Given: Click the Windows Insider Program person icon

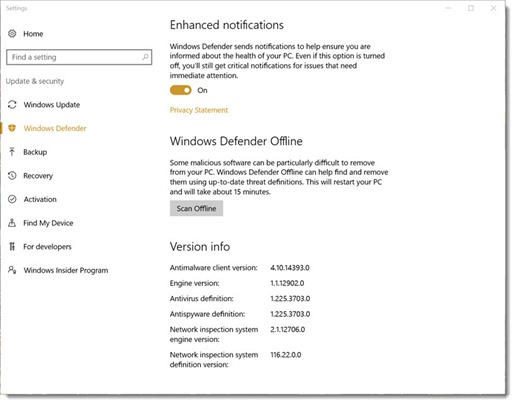Looking at the screenshot, I should click(x=12, y=270).
